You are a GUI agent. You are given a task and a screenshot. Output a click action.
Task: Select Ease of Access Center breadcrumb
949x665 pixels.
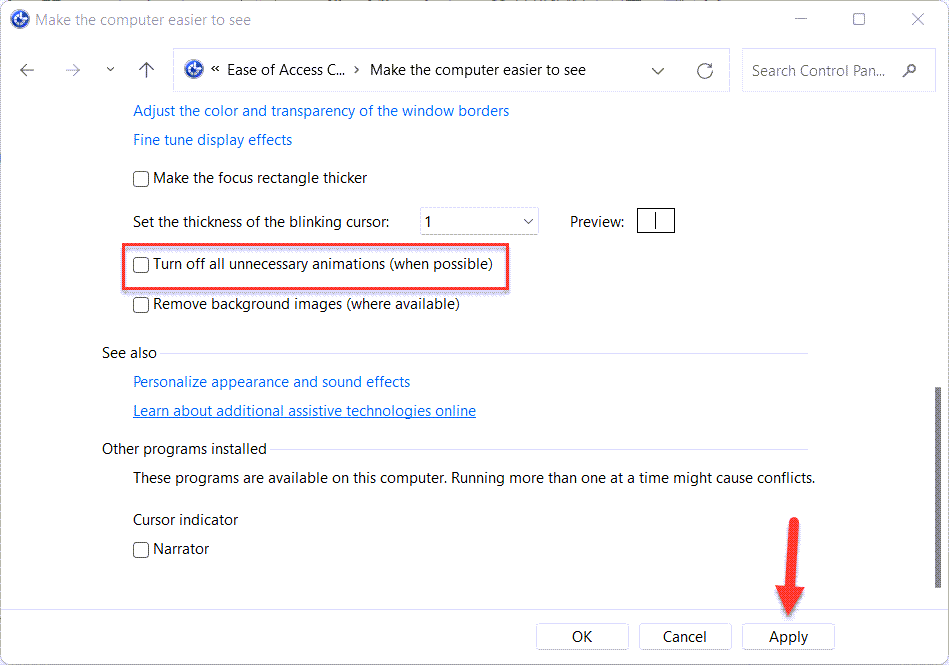coord(286,70)
